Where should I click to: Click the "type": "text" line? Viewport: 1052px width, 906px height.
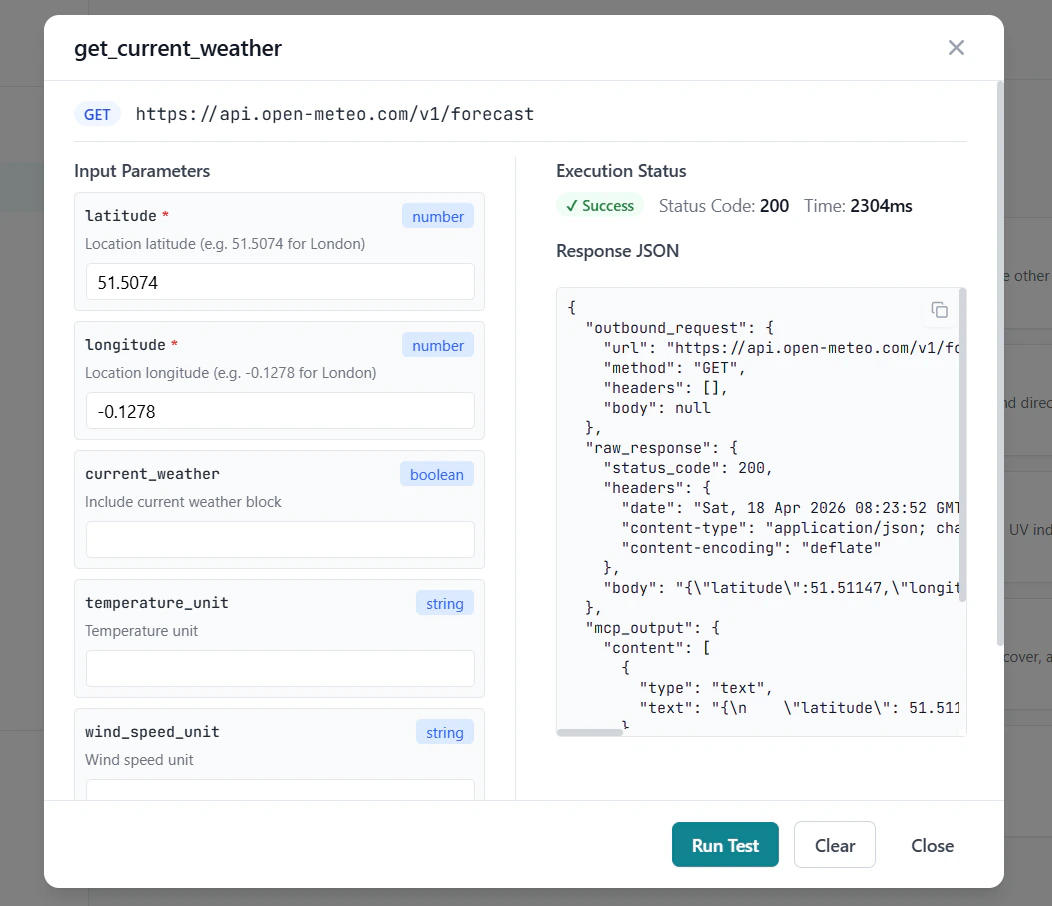tap(706, 688)
